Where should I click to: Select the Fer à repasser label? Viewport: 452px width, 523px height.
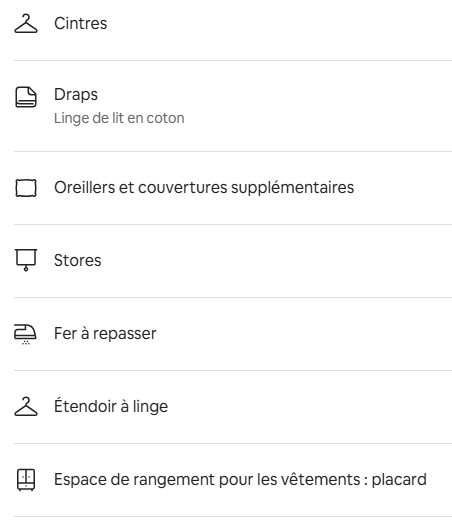pos(105,334)
